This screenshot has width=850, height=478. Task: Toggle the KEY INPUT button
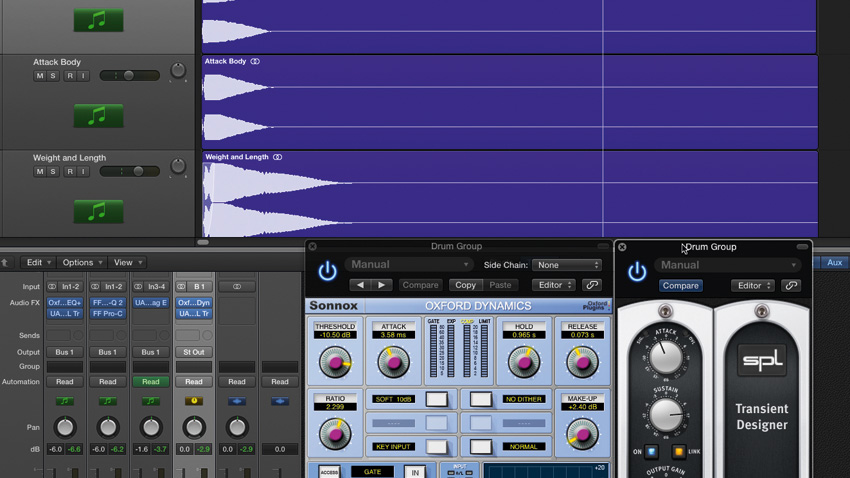pos(436,447)
